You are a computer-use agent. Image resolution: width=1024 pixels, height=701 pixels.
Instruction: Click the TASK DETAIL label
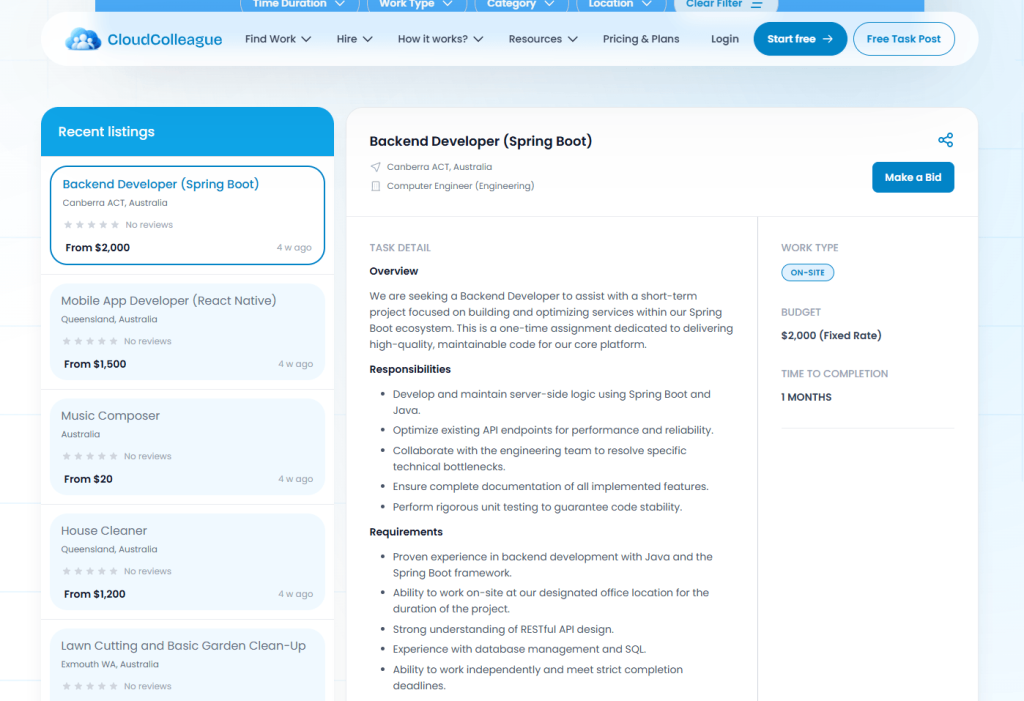pos(400,248)
